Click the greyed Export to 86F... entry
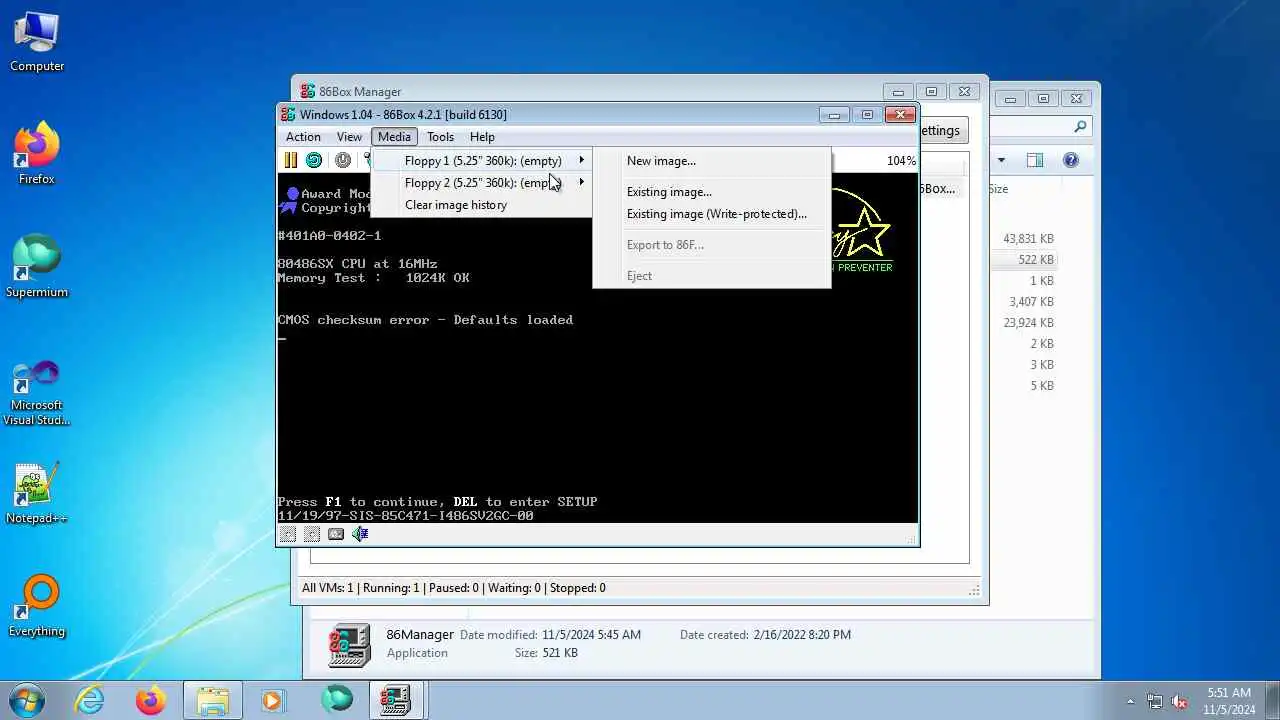The height and width of the screenshot is (720, 1280). point(711,244)
